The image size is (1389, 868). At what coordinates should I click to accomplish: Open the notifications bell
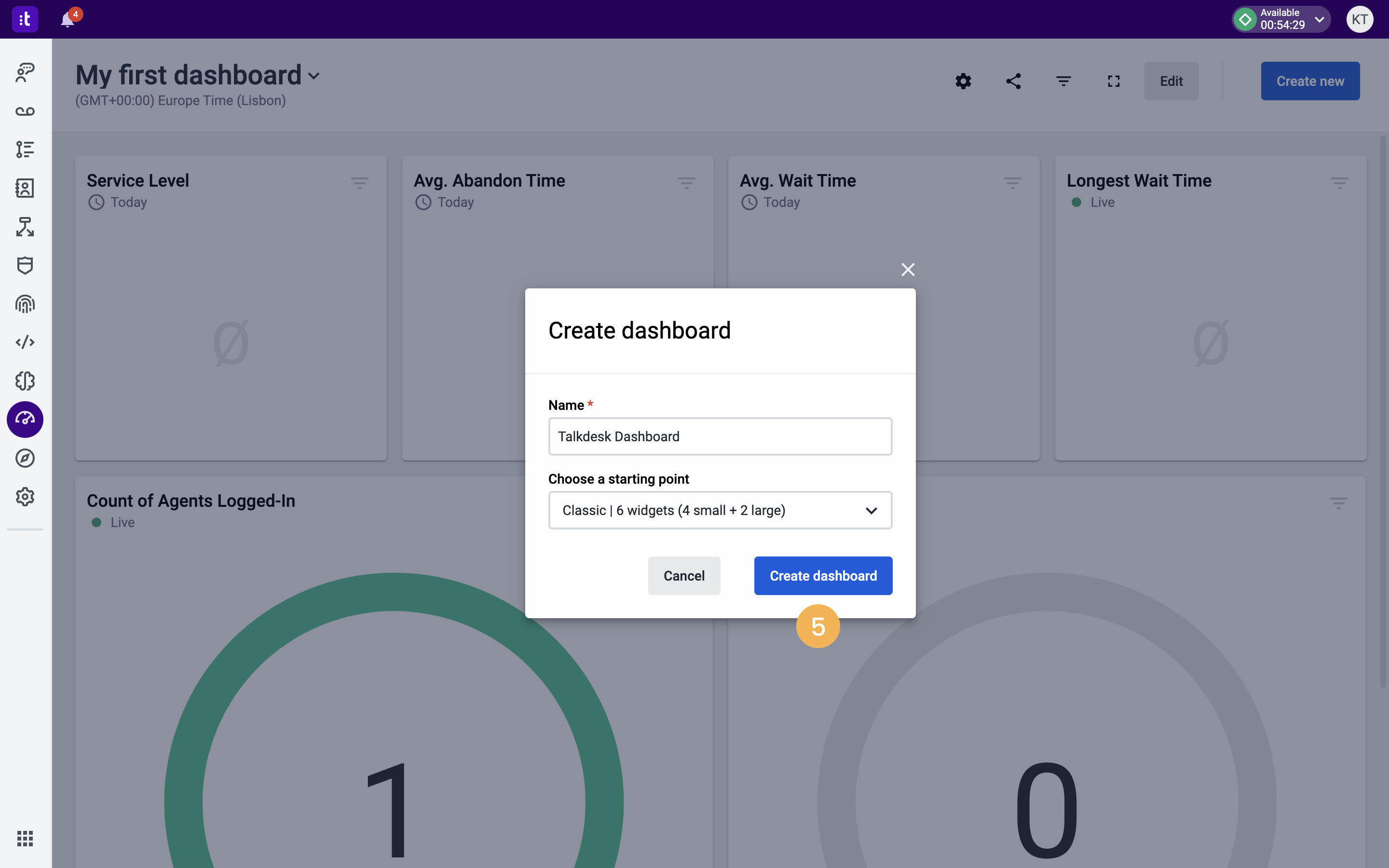(68, 19)
